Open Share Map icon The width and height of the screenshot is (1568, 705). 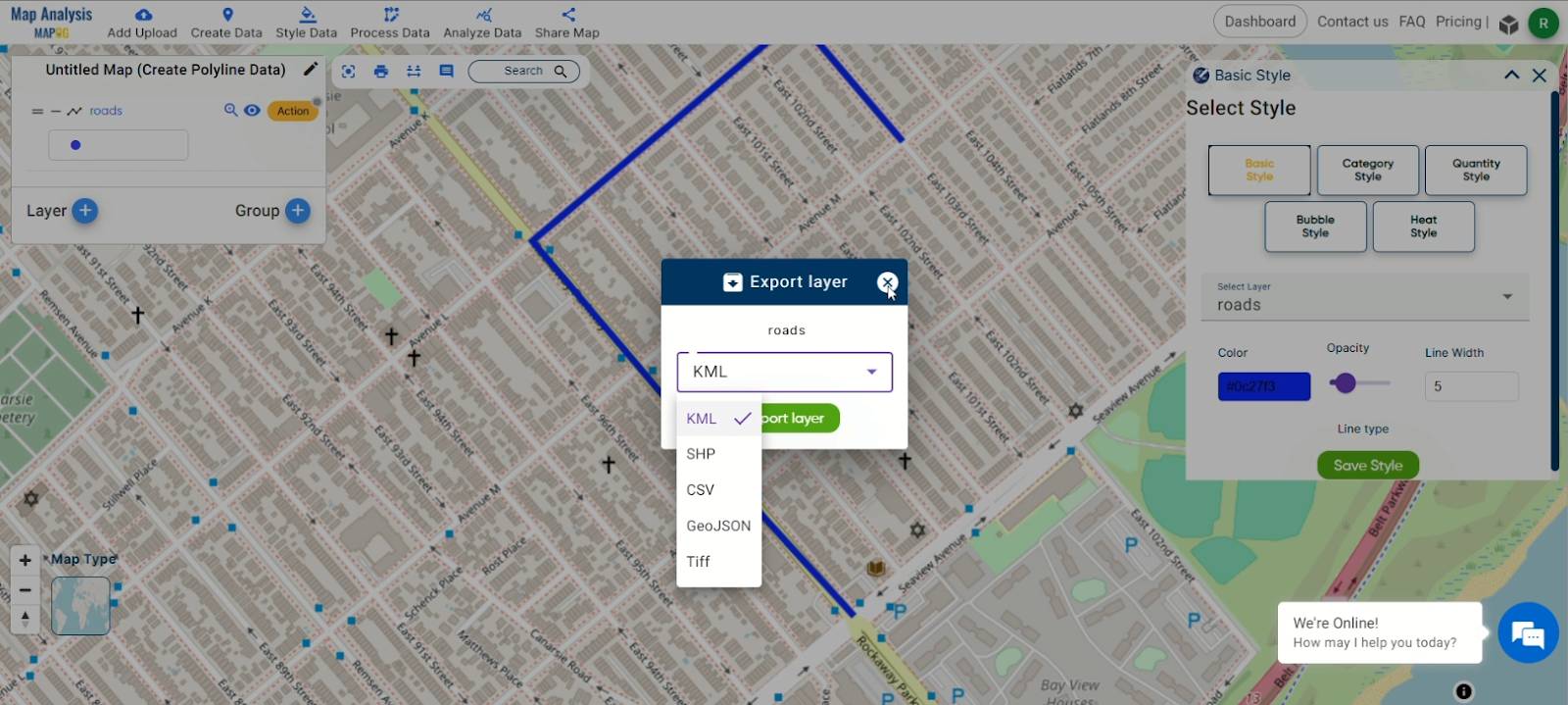[568, 15]
